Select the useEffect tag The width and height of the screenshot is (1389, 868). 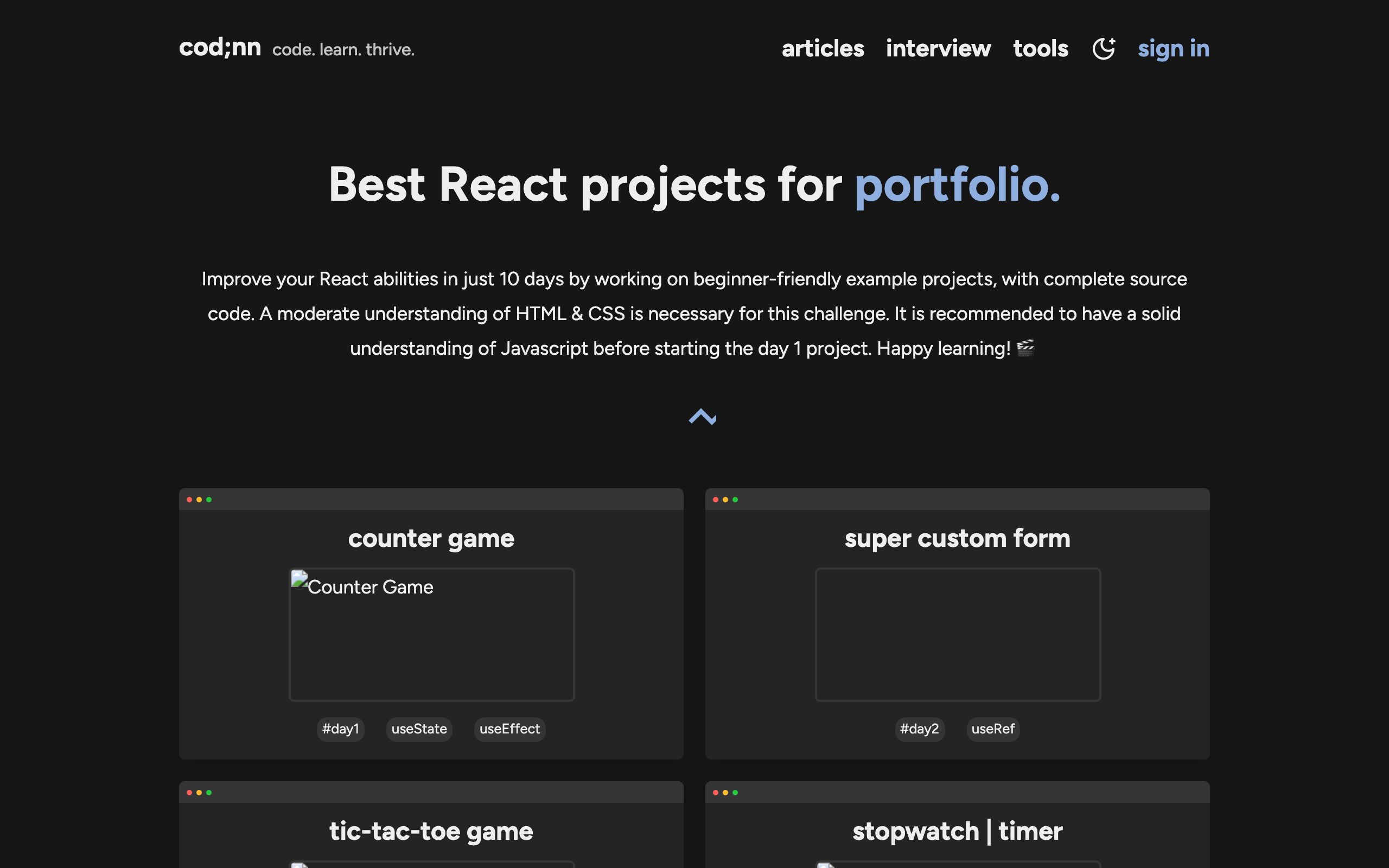click(x=509, y=729)
